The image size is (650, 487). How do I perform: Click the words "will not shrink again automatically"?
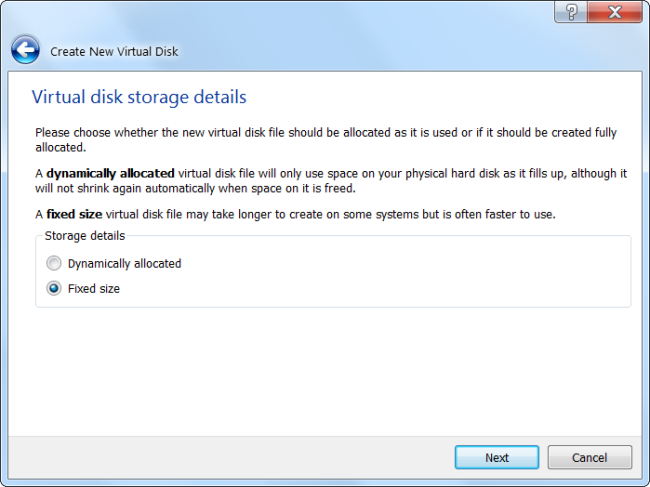pyautogui.click(x=141, y=189)
